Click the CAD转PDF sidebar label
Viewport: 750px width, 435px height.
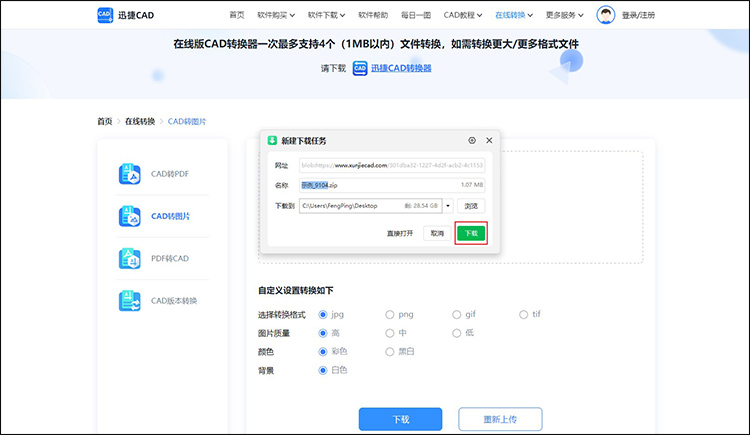170,174
